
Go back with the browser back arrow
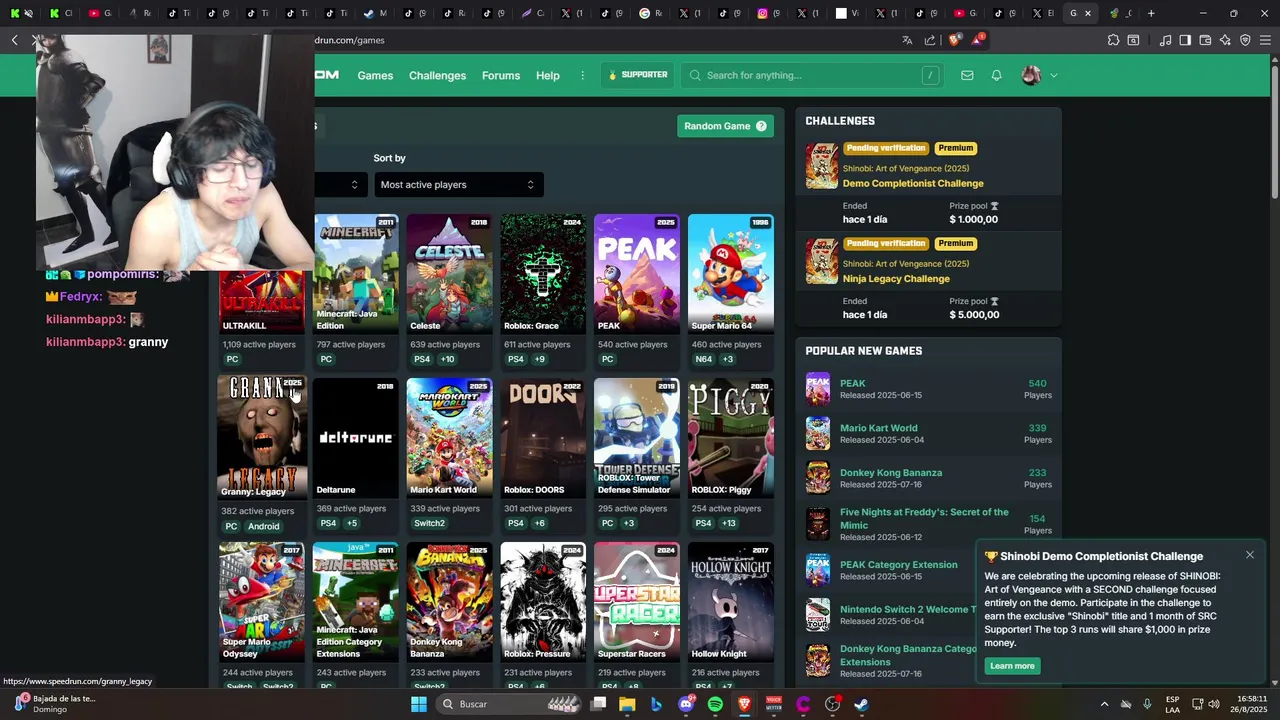(x=15, y=40)
